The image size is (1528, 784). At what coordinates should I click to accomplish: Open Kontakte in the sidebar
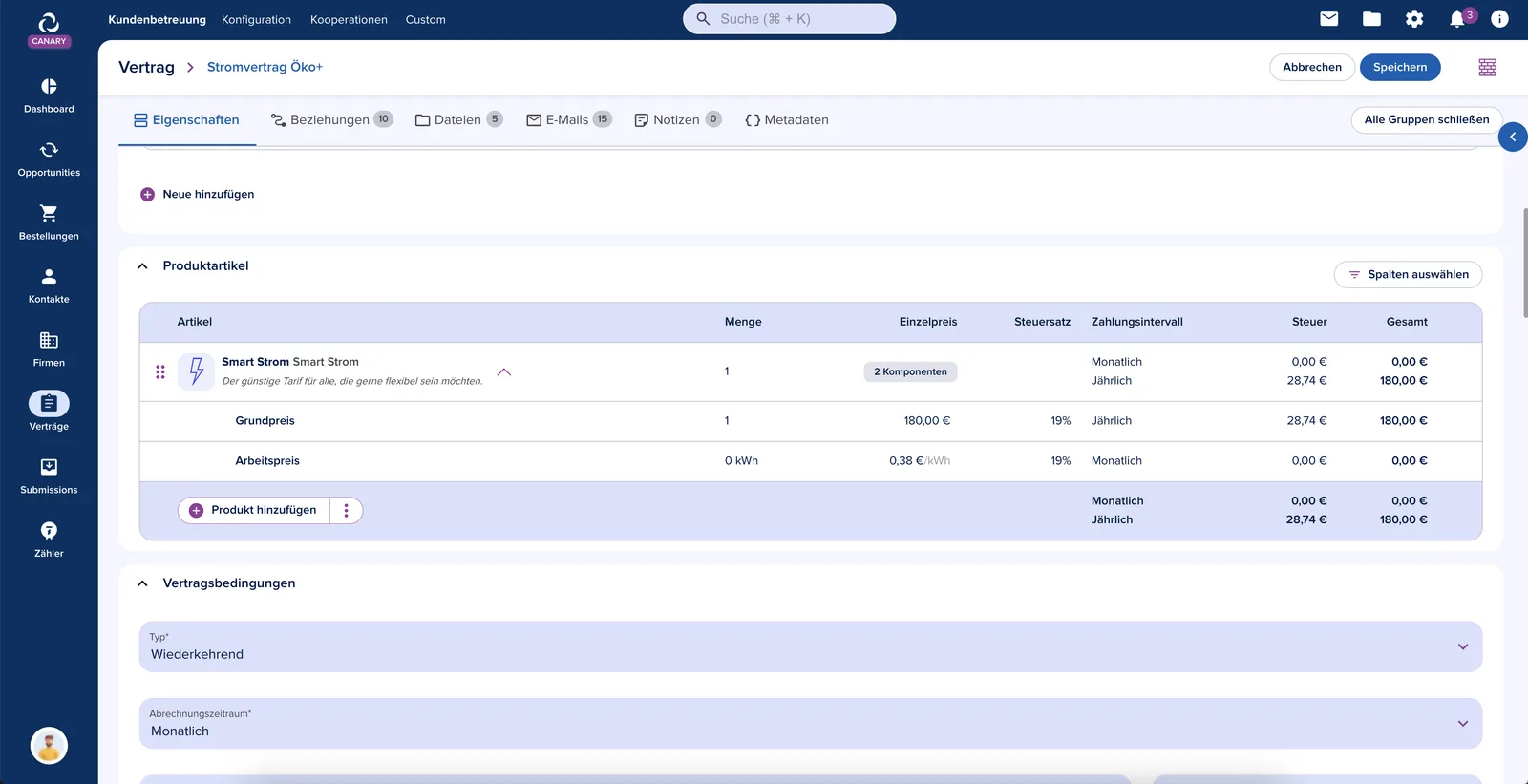[49, 286]
